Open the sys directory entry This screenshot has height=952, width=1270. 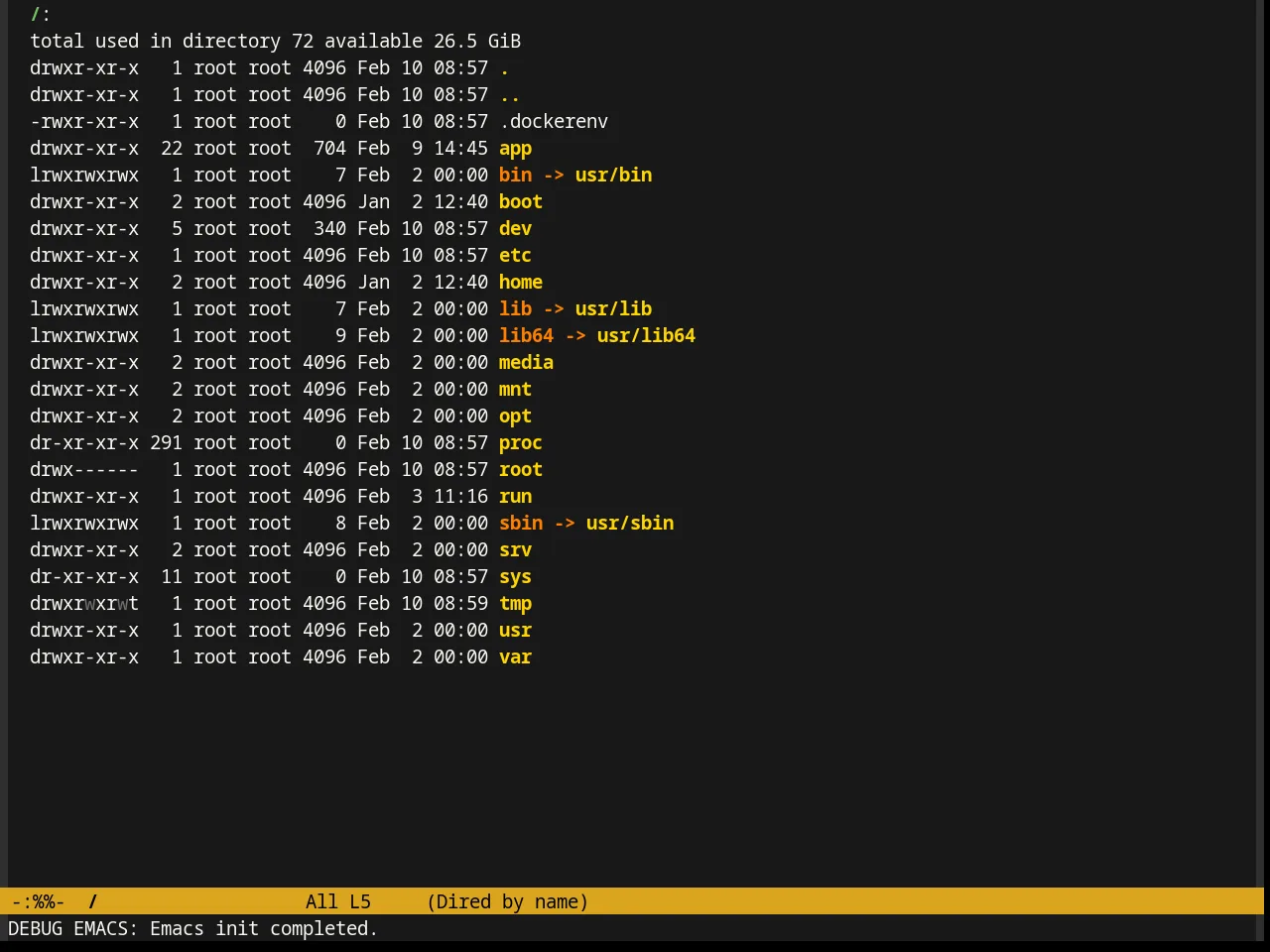(x=515, y=577)
